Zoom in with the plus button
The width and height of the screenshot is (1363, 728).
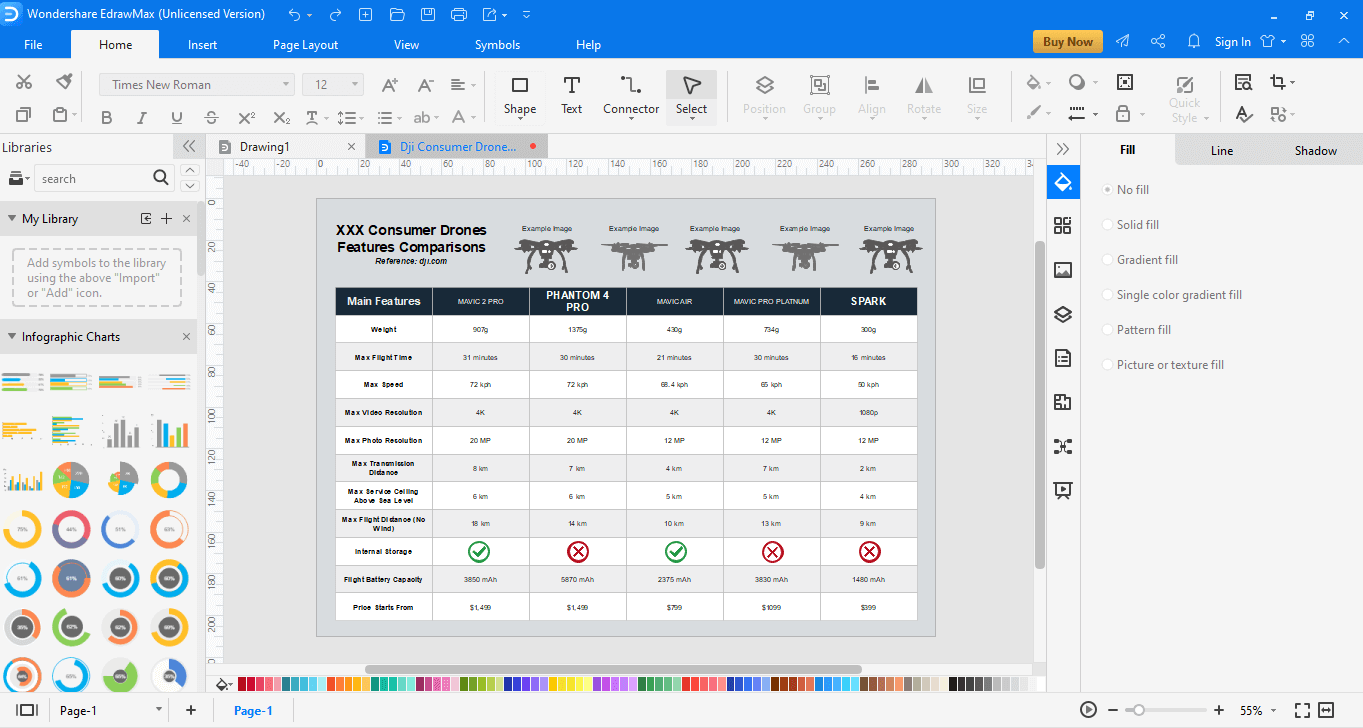click(x=1219, y=710)
